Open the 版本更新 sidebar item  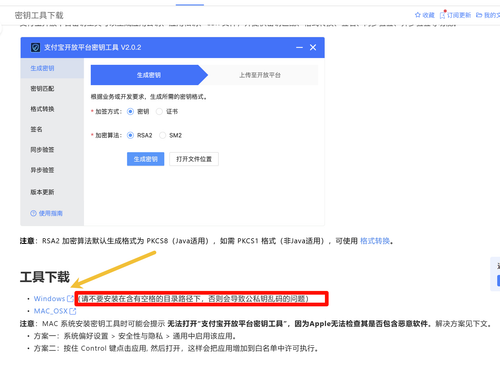pyautogui.click(x=52, y=192)
